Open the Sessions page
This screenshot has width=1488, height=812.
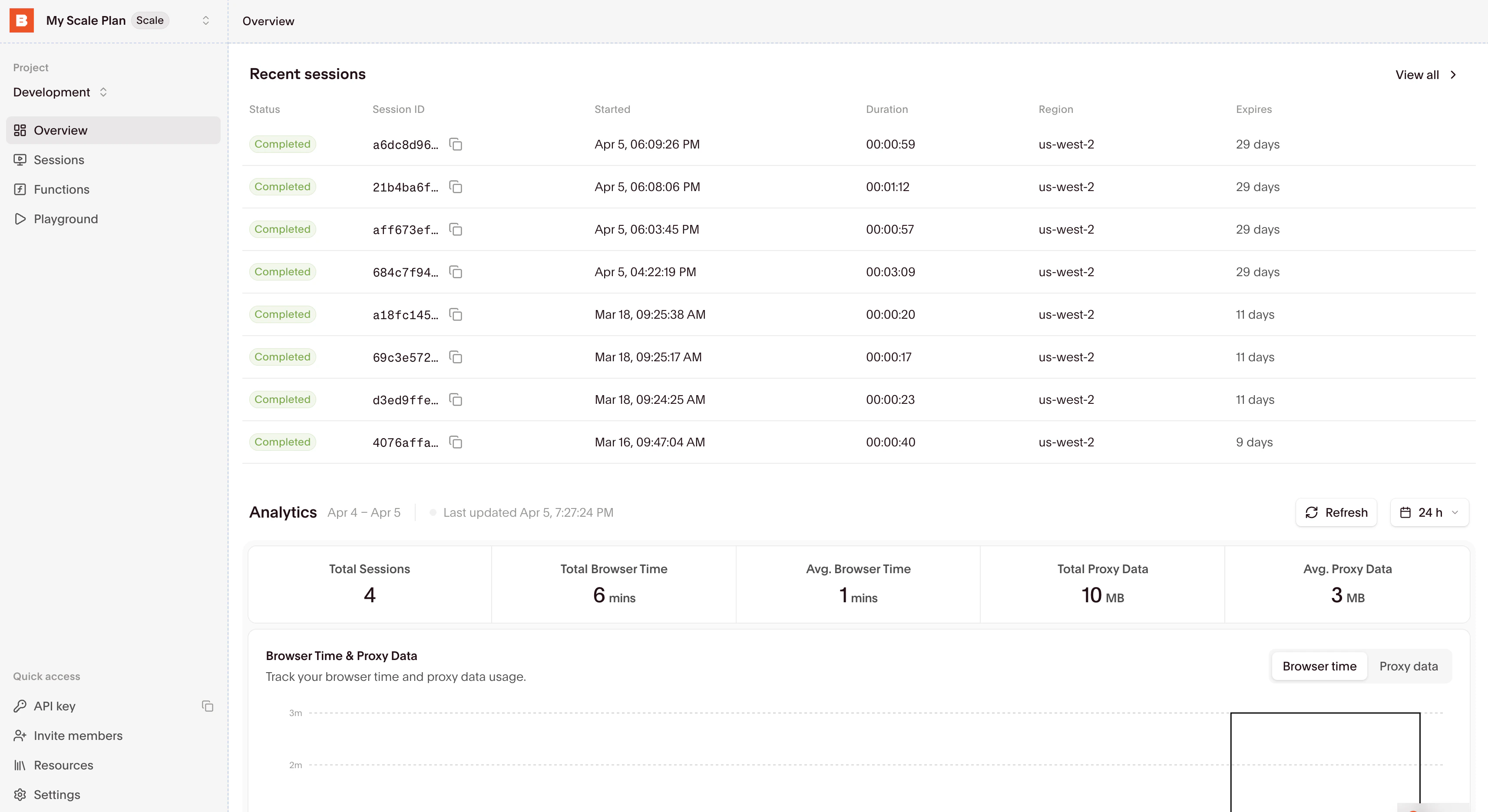[58, 160]
